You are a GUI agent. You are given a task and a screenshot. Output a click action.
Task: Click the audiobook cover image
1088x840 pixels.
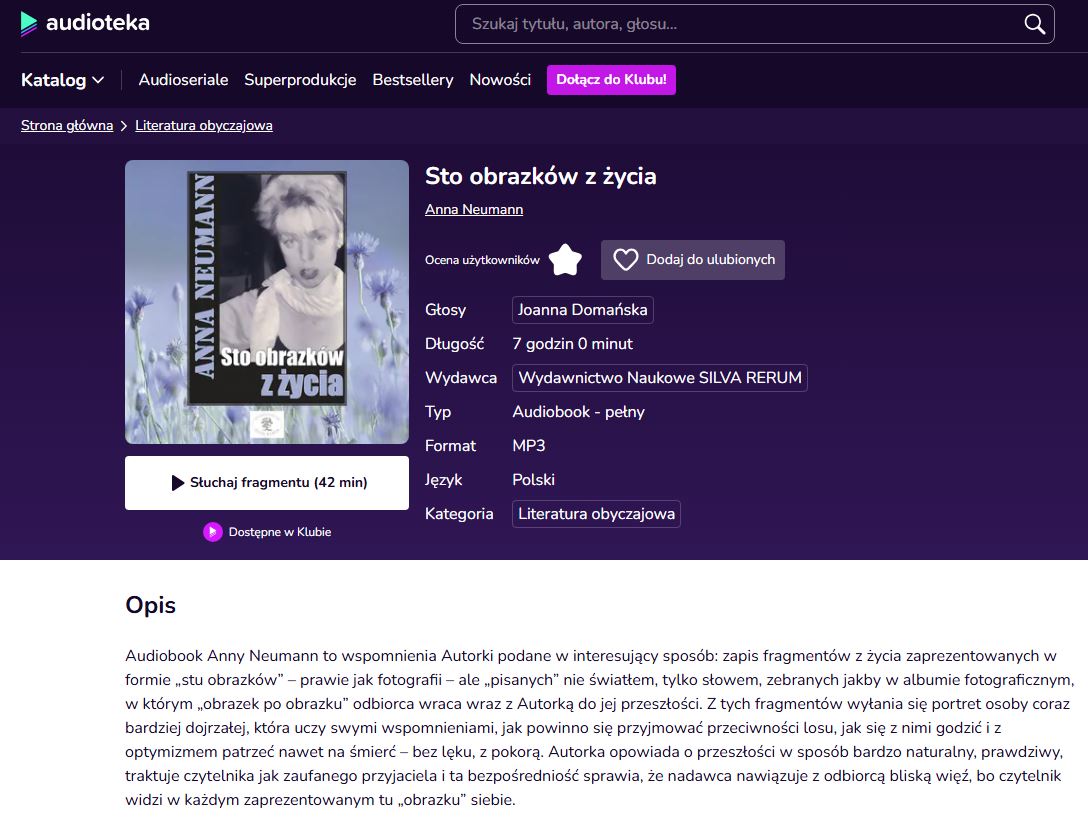[x=267, y=302]
